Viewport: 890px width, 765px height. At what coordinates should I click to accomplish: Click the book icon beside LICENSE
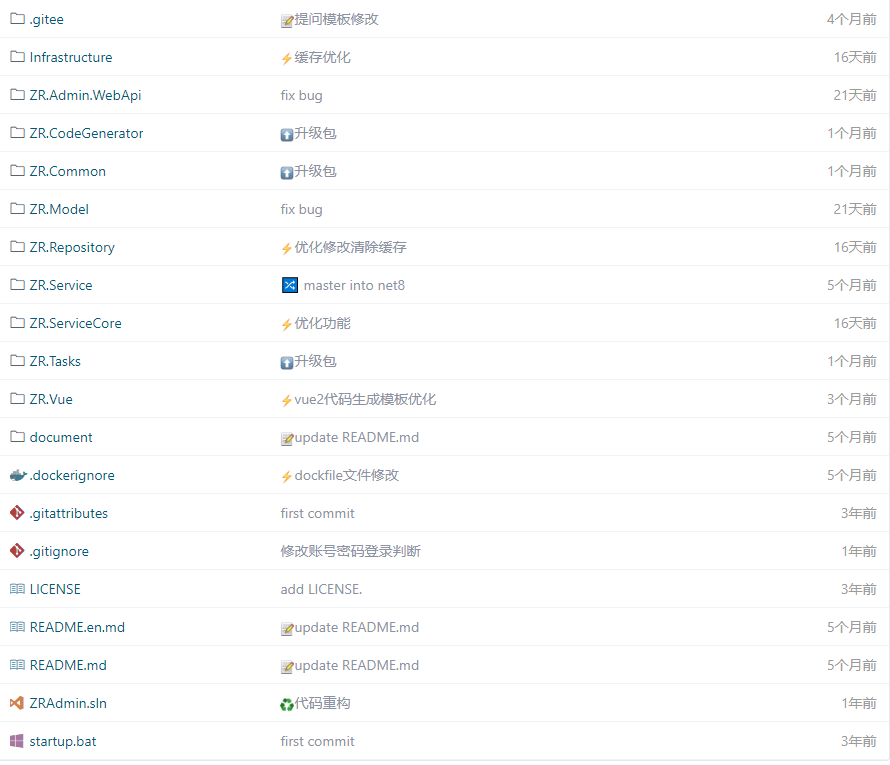coord(17,589)
